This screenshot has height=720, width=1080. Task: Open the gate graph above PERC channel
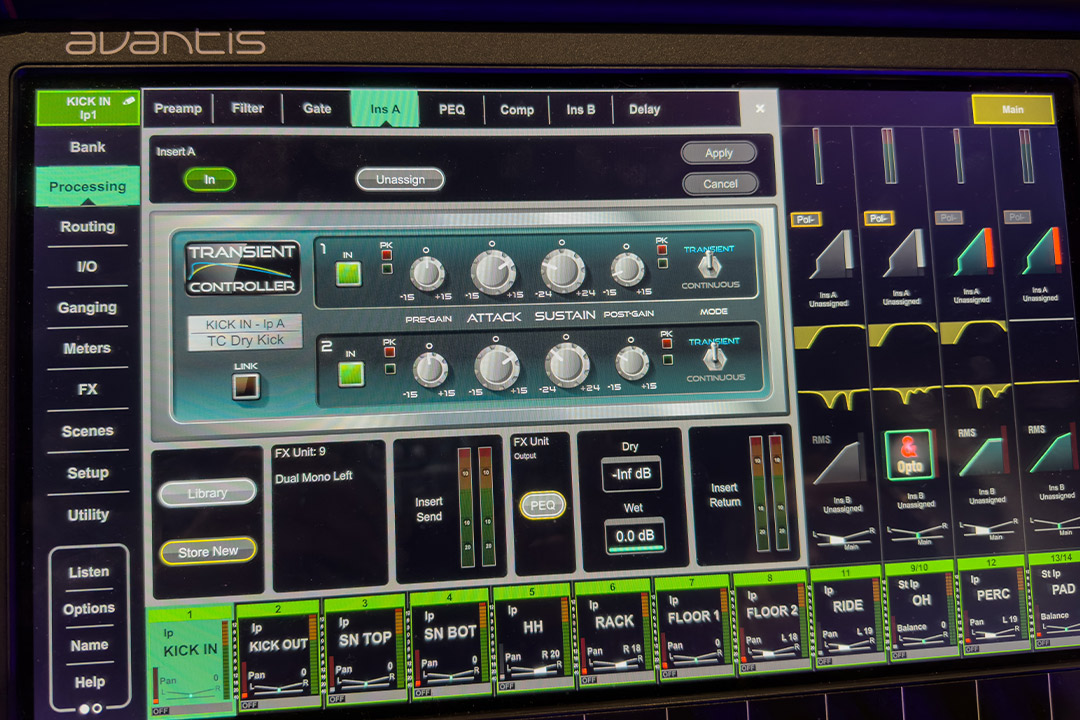click(x=972, y=251)
